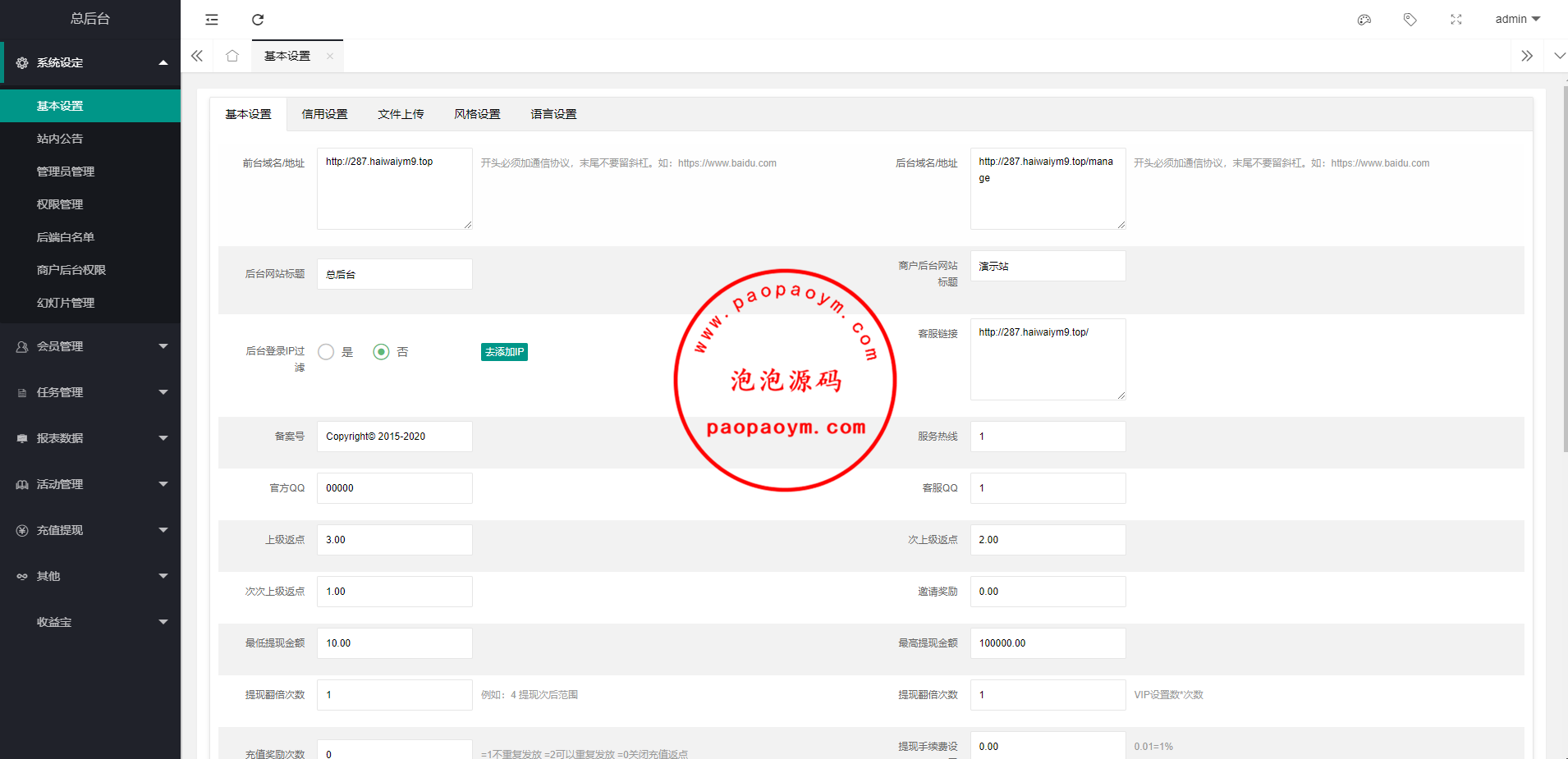This screenshot has width=1568, height=759.
Task: Click the 官方QQ input field
Action: pyautogui.click(x=394, y=488)
